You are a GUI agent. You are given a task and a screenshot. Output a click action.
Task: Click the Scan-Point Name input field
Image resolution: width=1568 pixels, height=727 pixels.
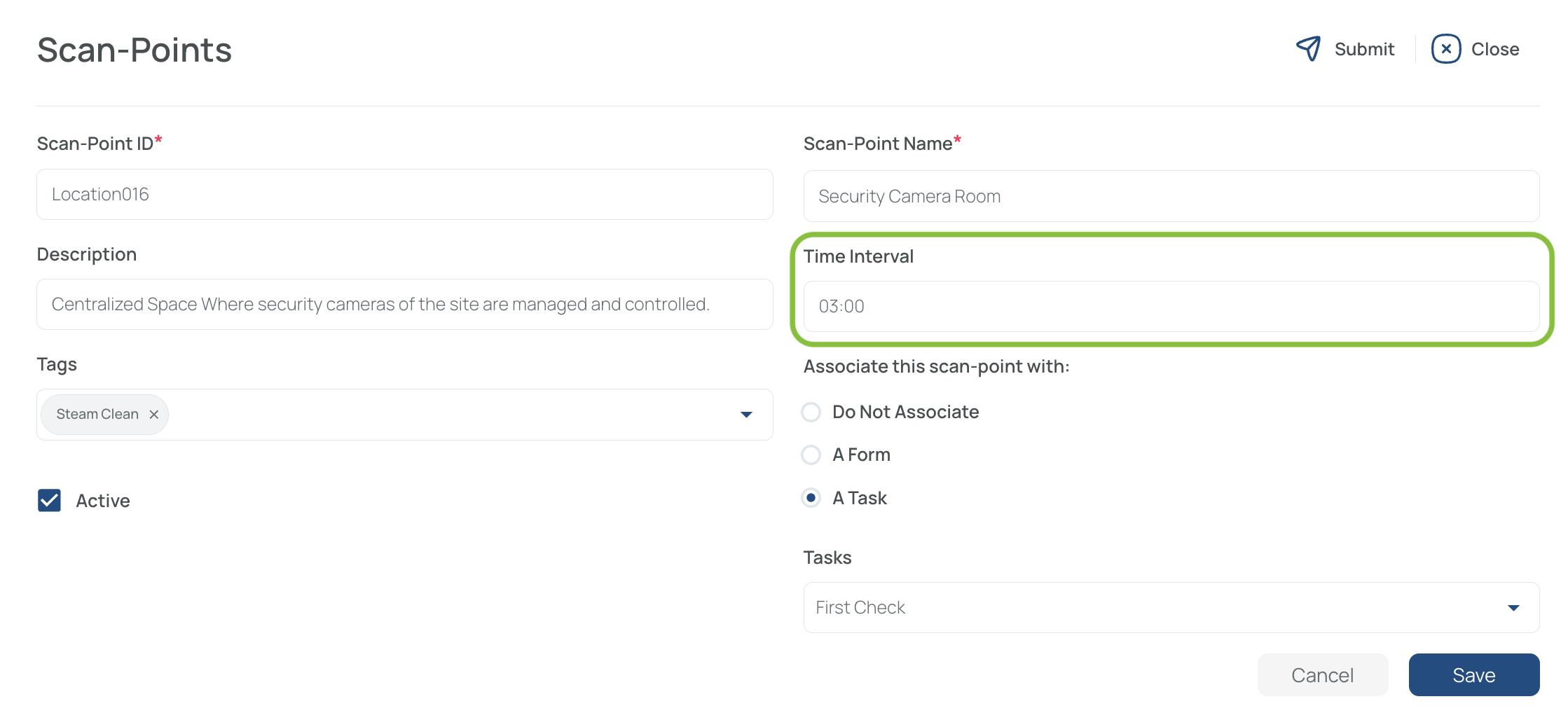(x=1171, y=196)
